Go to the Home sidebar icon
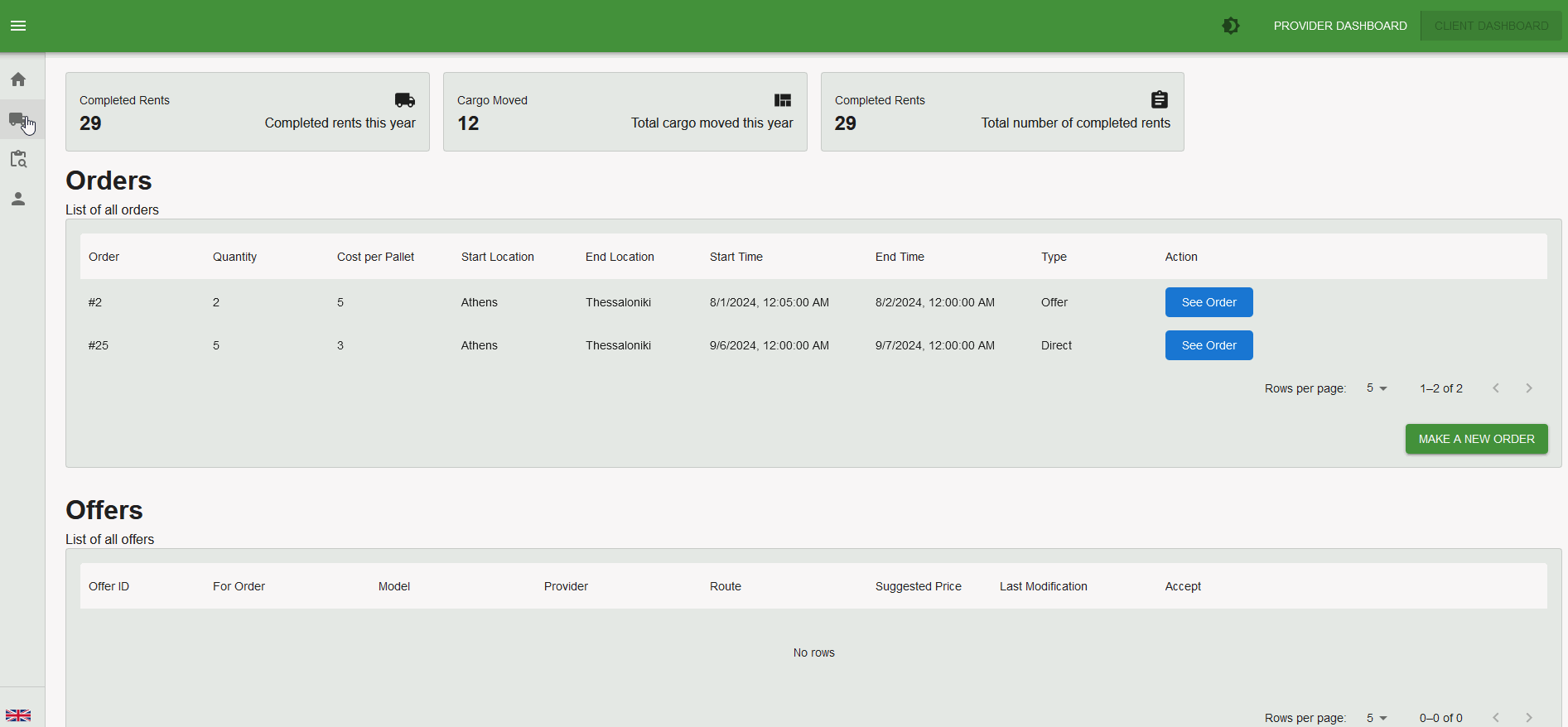Viewport: 1568px width, 727px height. point(18,79)
